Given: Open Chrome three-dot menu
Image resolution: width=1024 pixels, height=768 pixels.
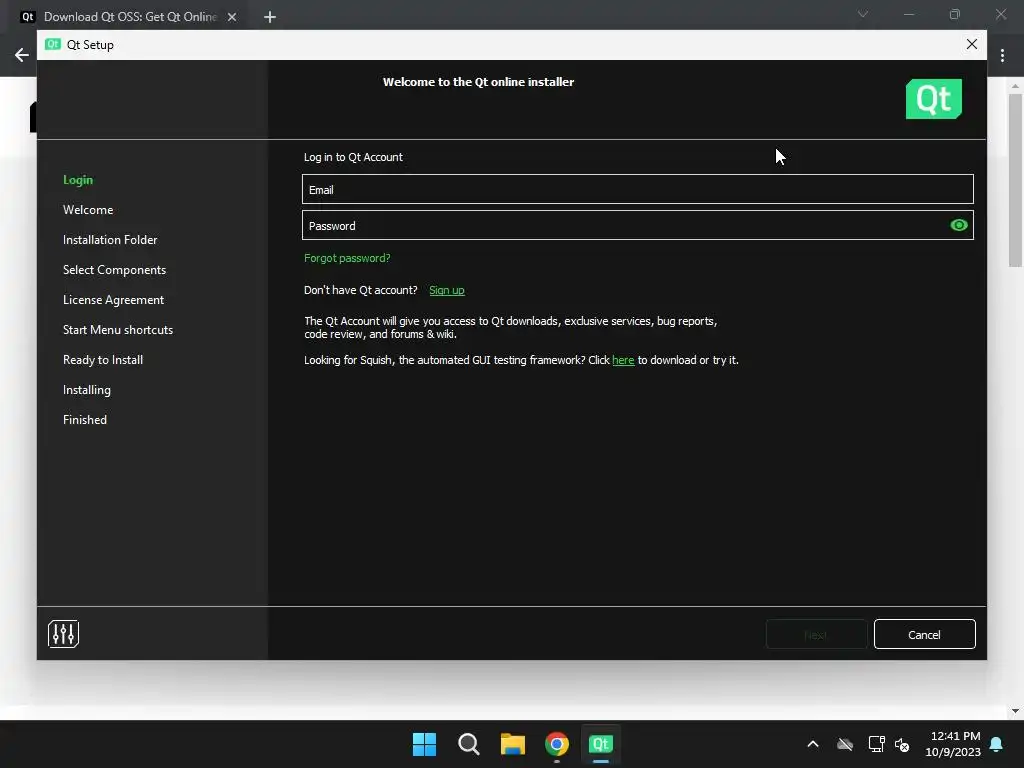Looking at the screenshot, I should tap(1002, 56).
